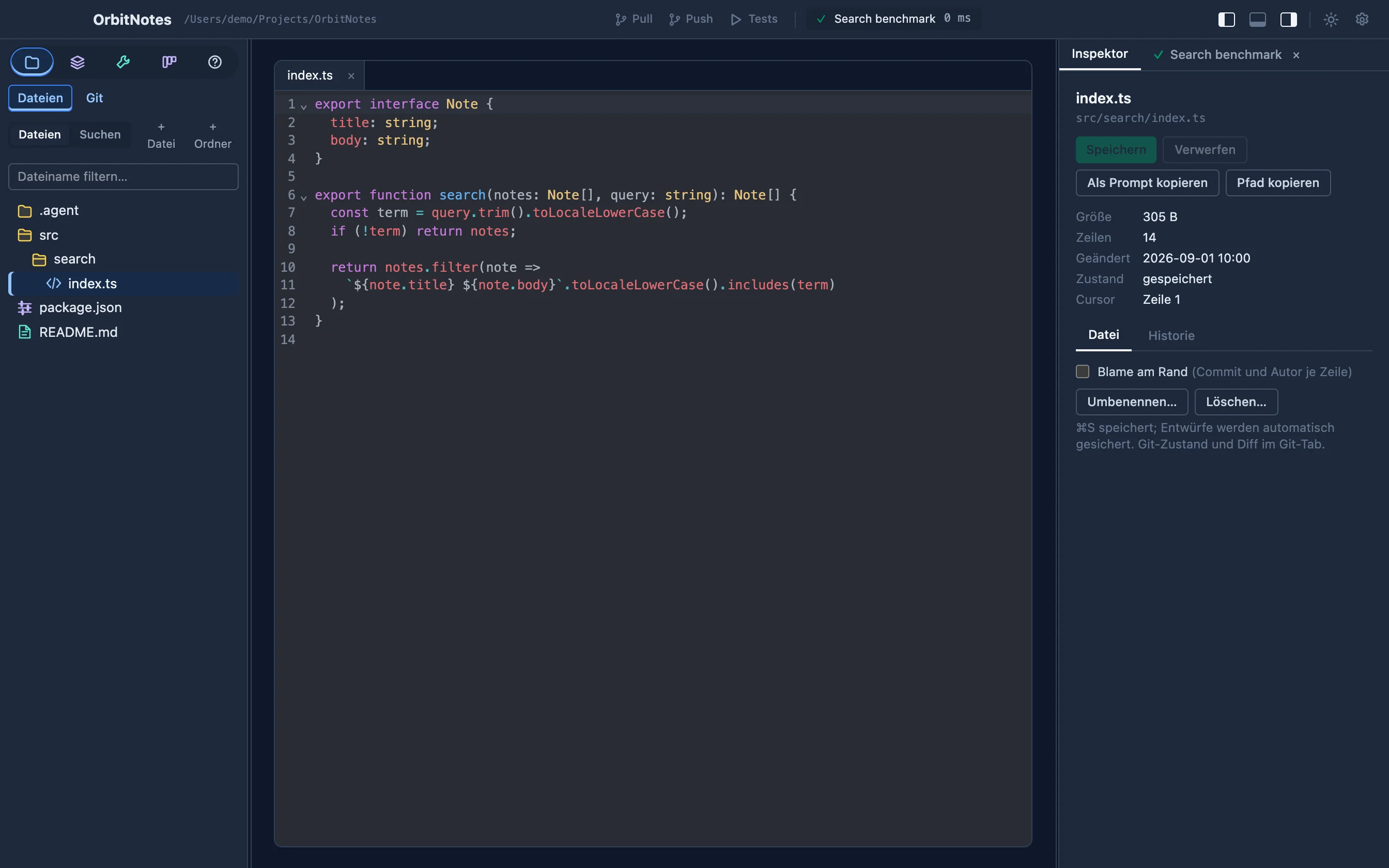Fold the interface Note block at line 1
Image resolution: width=1389 pixels, height=868 pixels.
click(304, 106)
